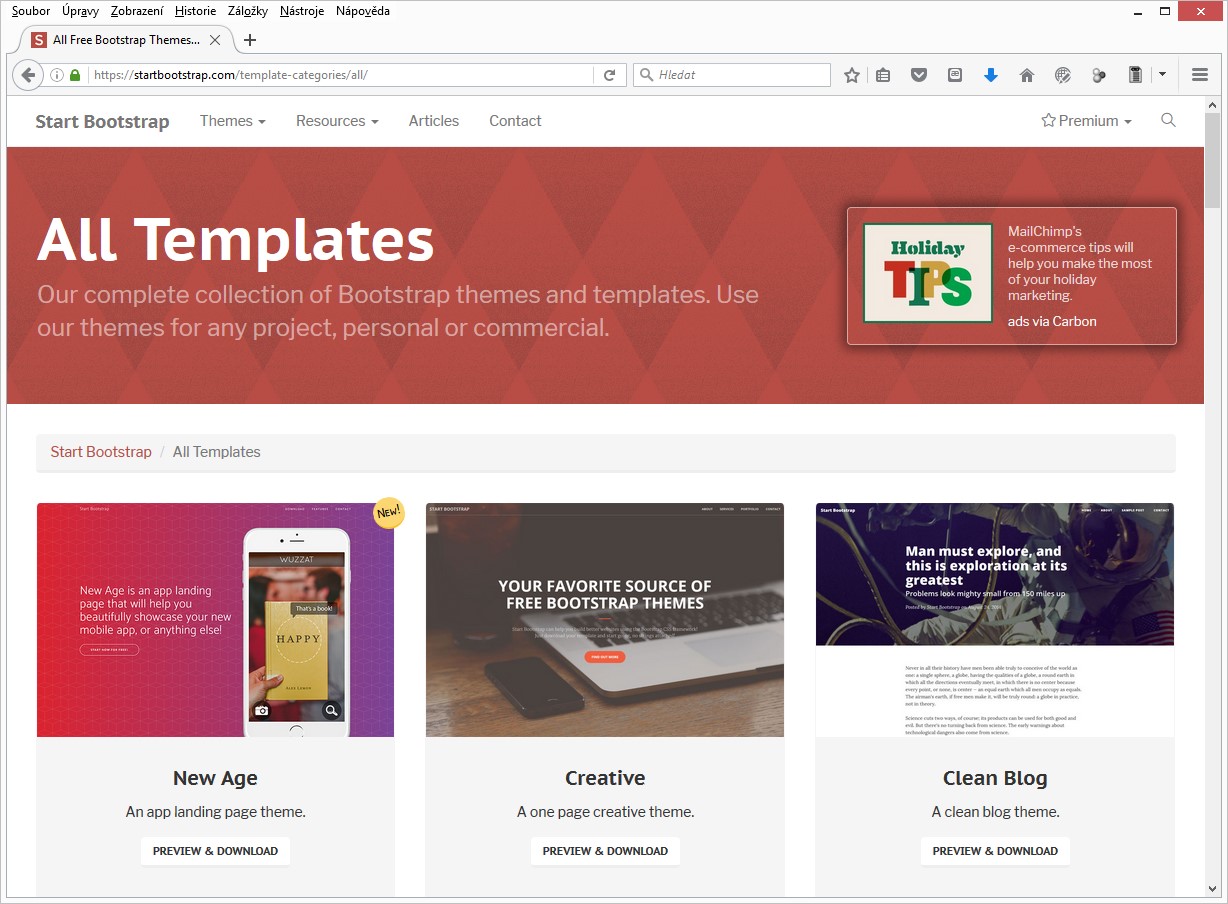
Task: Click the page vertical scrollbar thumb
Action: [x=1213, y=160]
